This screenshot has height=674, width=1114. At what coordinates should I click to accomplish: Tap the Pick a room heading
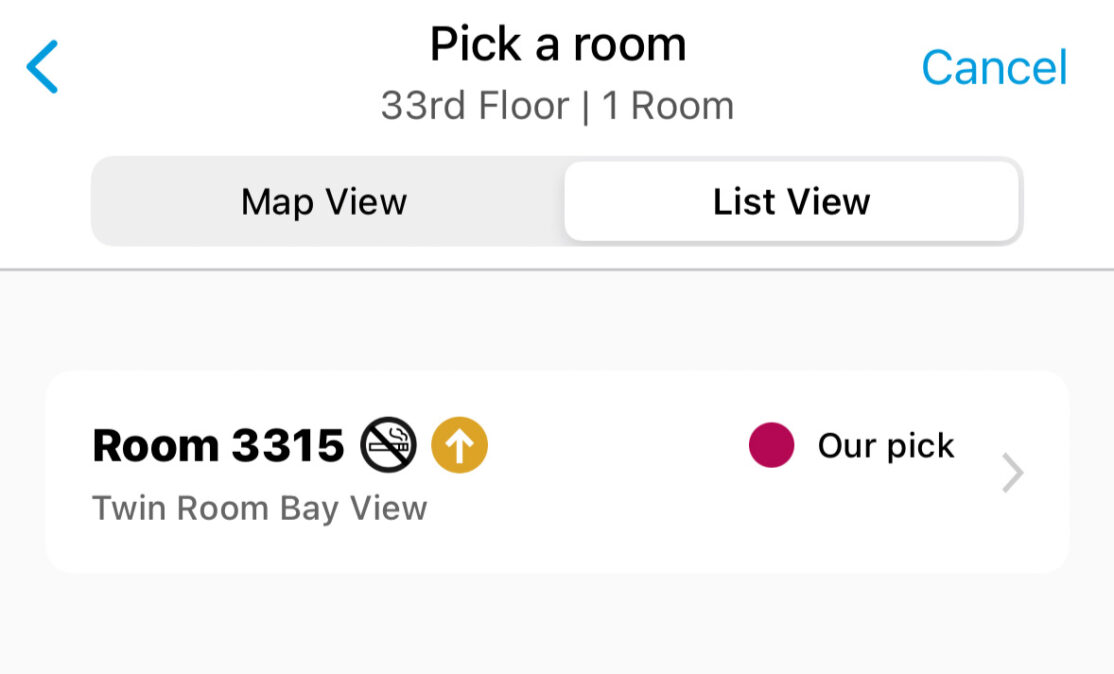[x=558, y=44]
